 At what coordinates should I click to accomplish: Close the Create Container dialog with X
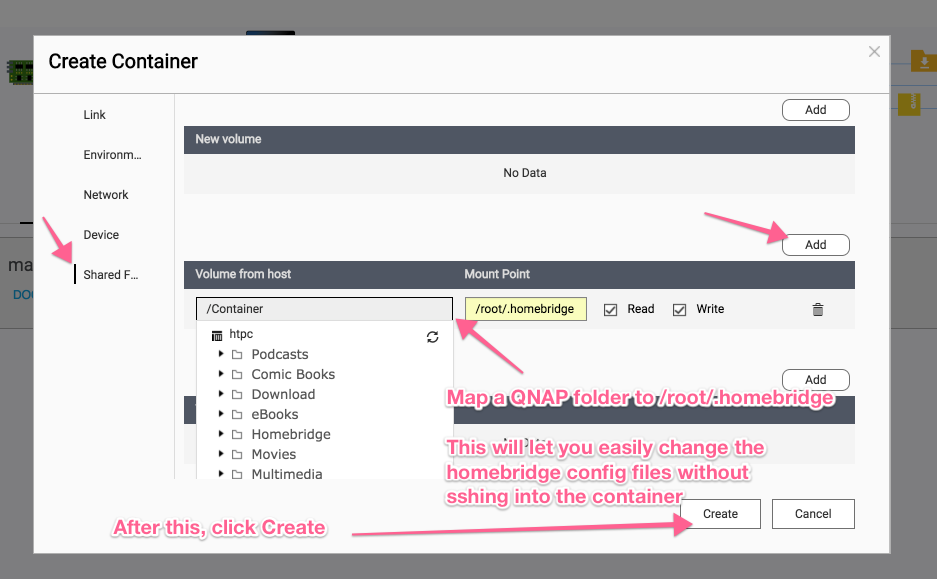tap(874, 52)
